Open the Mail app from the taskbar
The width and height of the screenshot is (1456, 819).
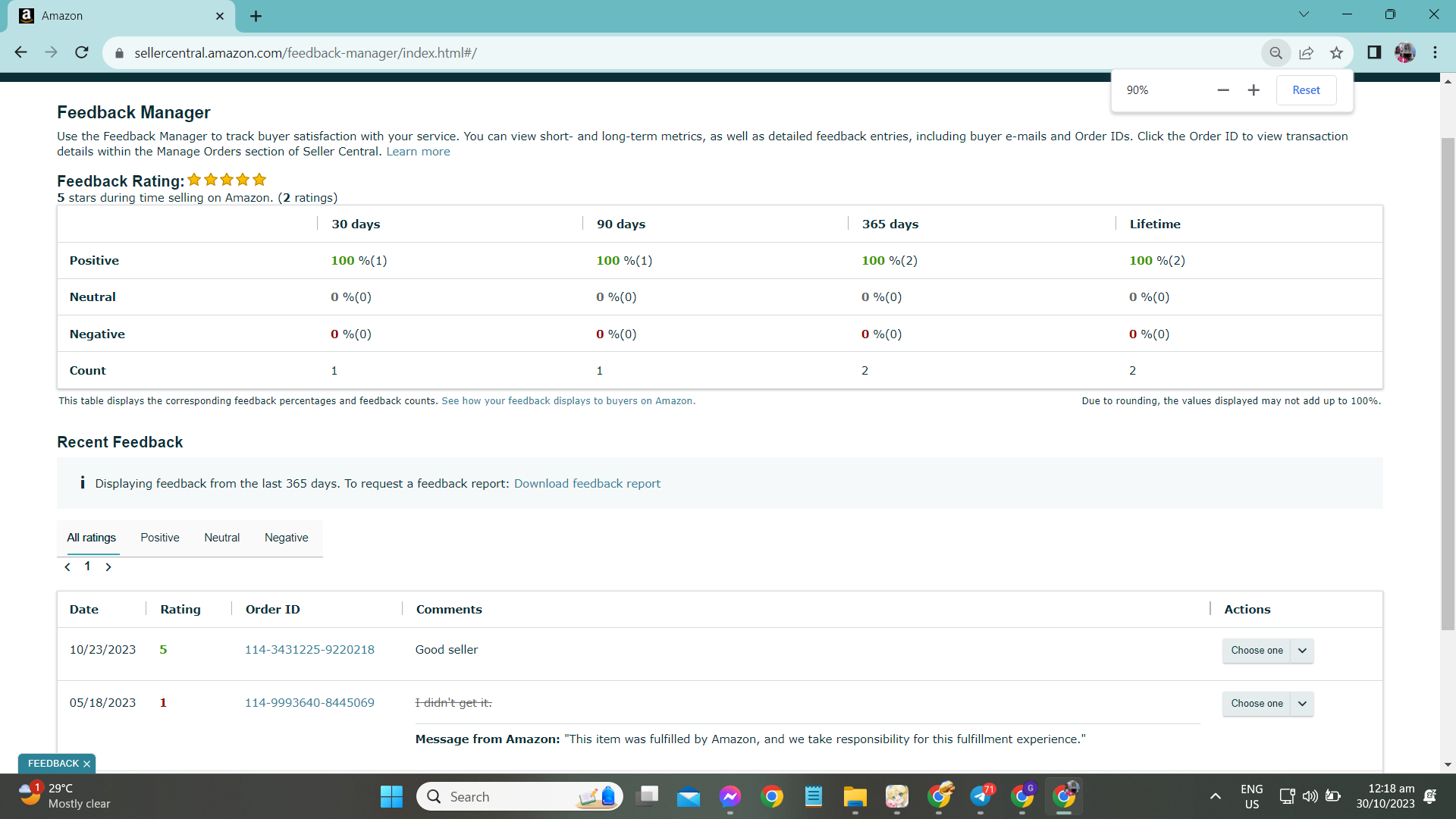[689, 796]
